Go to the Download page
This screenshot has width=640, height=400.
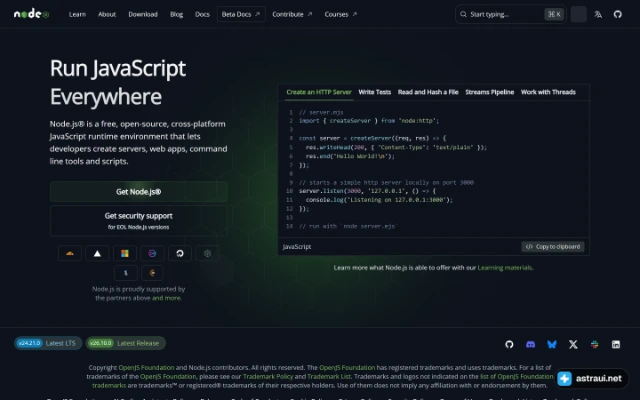click(143, 14)
